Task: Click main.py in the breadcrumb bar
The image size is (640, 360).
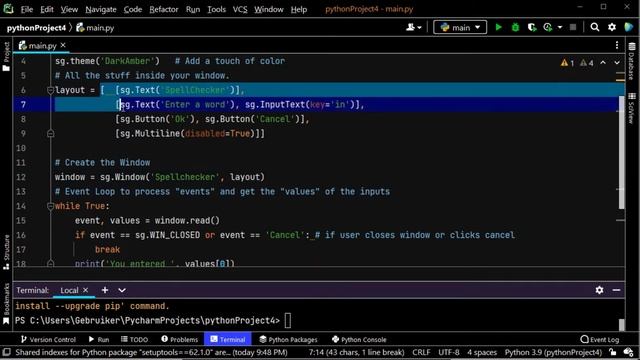Action: (x=95, y=28)
